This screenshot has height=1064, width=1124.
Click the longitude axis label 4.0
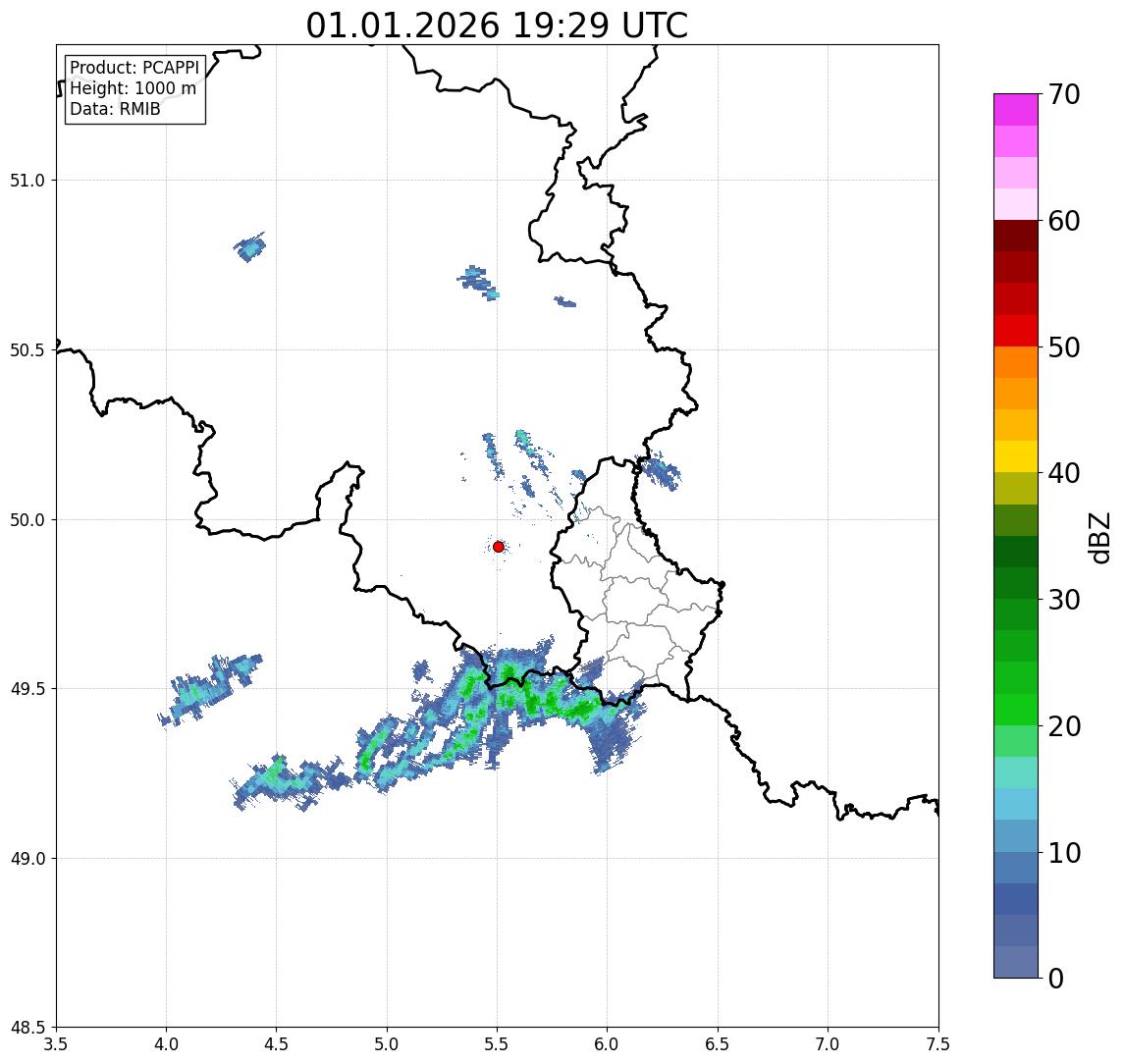pyautogui.click(x=166, y=1044)
